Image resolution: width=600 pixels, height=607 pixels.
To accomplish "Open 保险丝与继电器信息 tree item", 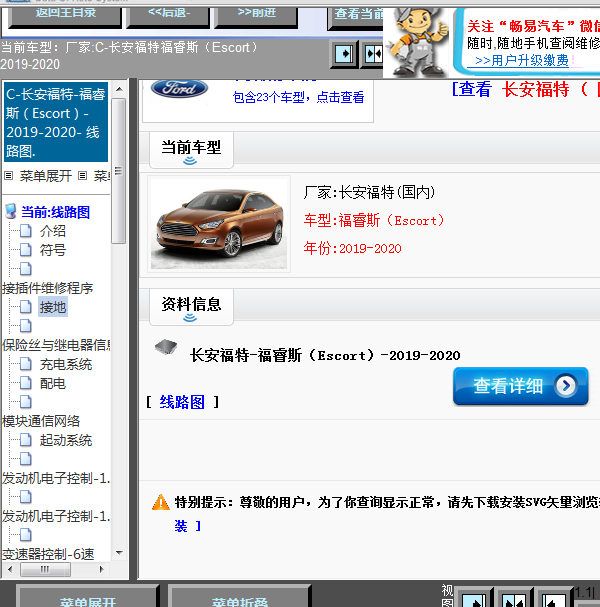I will click(56, 345).
